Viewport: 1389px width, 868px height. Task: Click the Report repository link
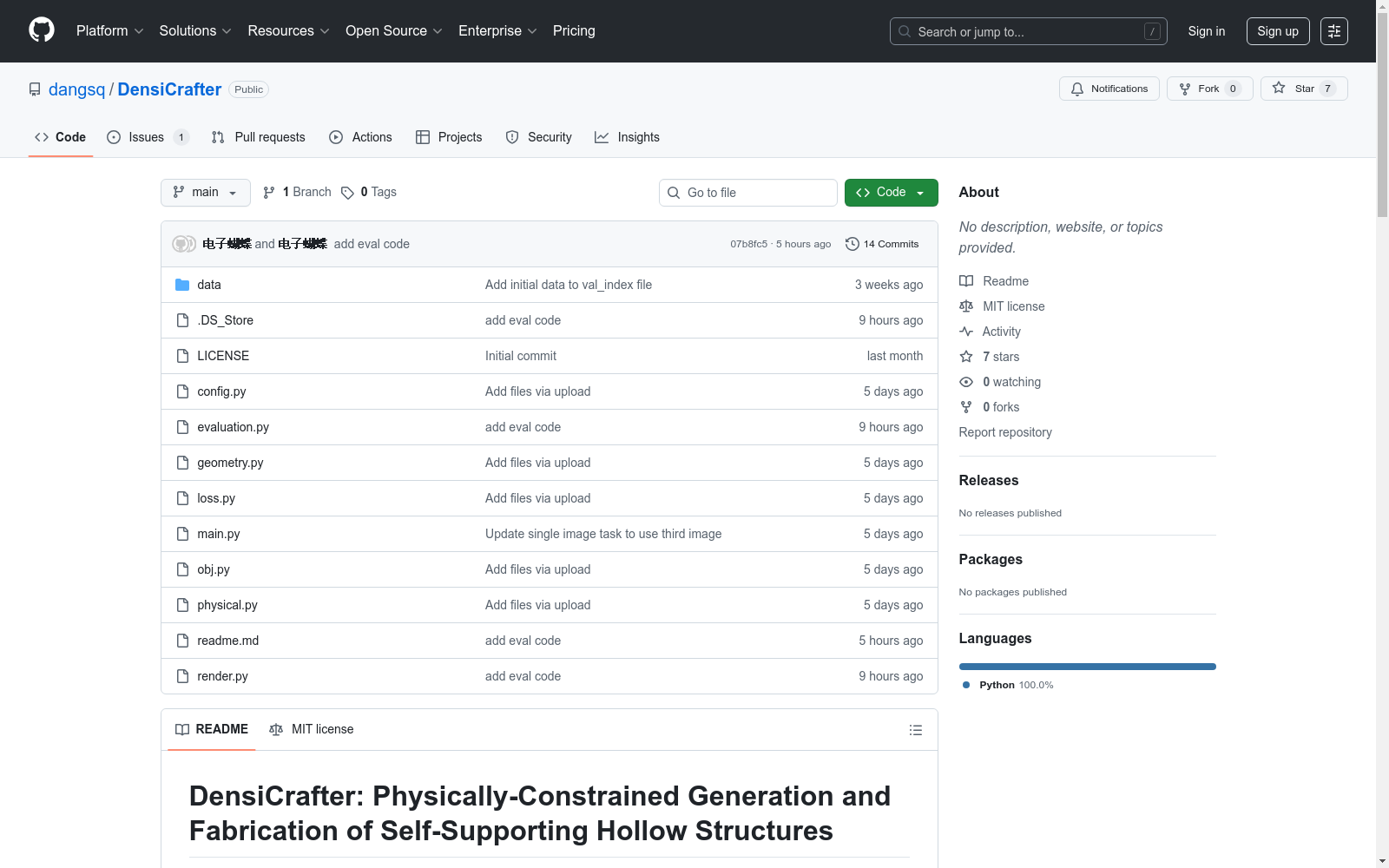(1005, 432)
